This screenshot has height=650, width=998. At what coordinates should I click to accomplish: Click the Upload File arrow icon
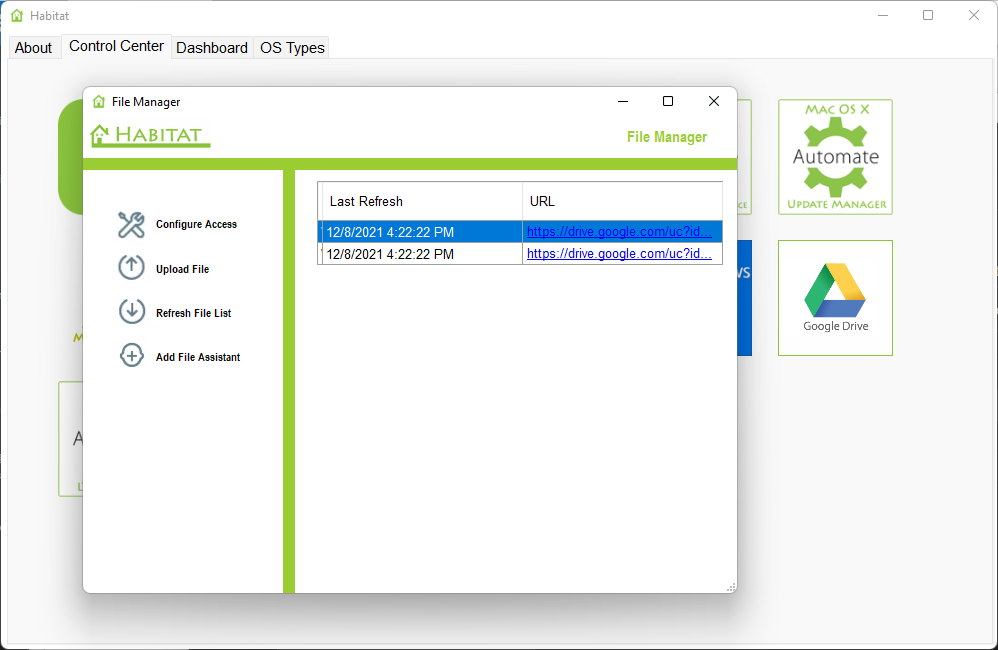click(131, 268)
